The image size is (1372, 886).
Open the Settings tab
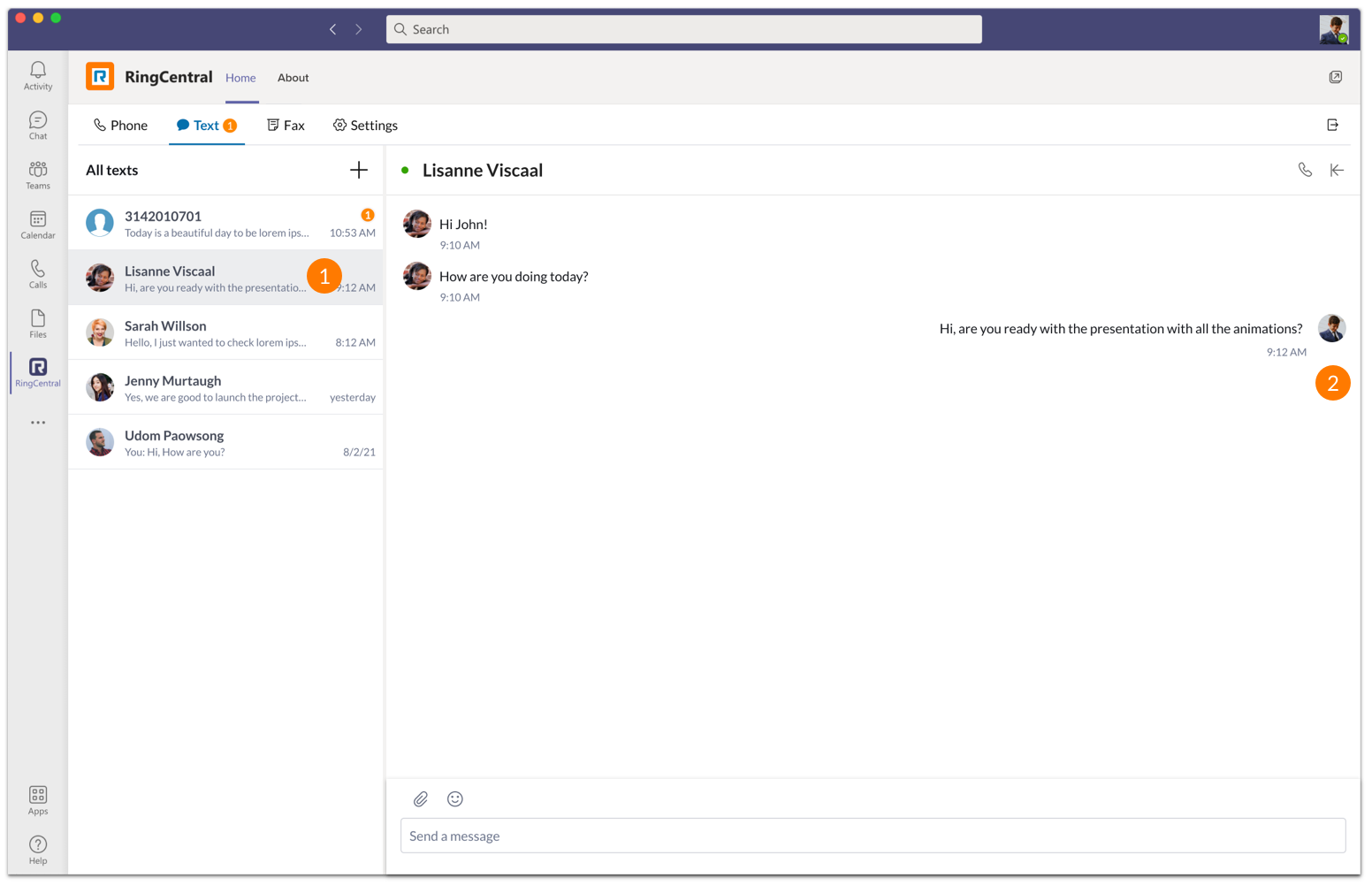point(365,126)
